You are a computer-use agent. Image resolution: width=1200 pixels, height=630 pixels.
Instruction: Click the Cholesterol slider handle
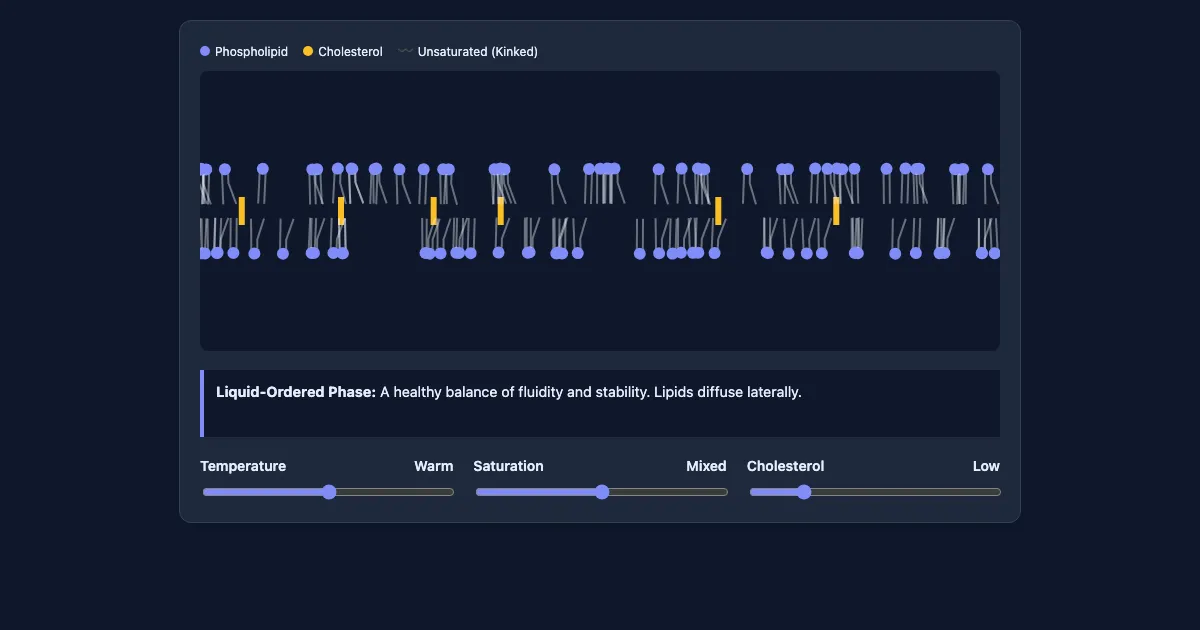point(804,492)
